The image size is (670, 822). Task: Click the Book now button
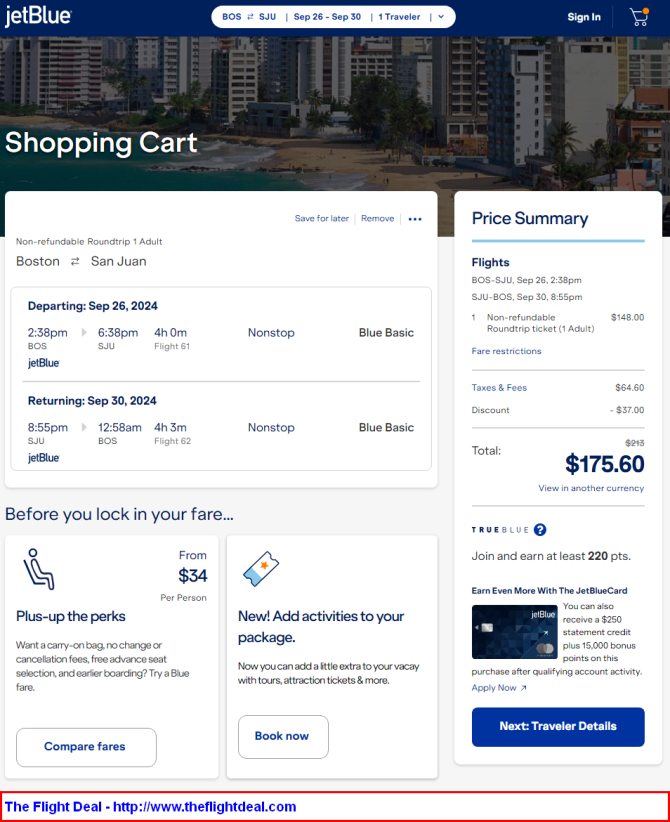click(283, 737)
